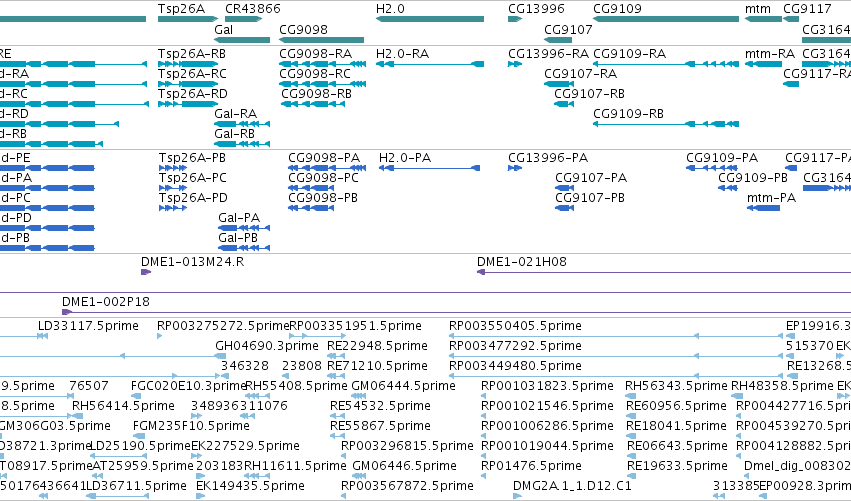Screen dimensions: 851x501
Task: Click EST RE55867.5prime
Action: coord(380,426)
